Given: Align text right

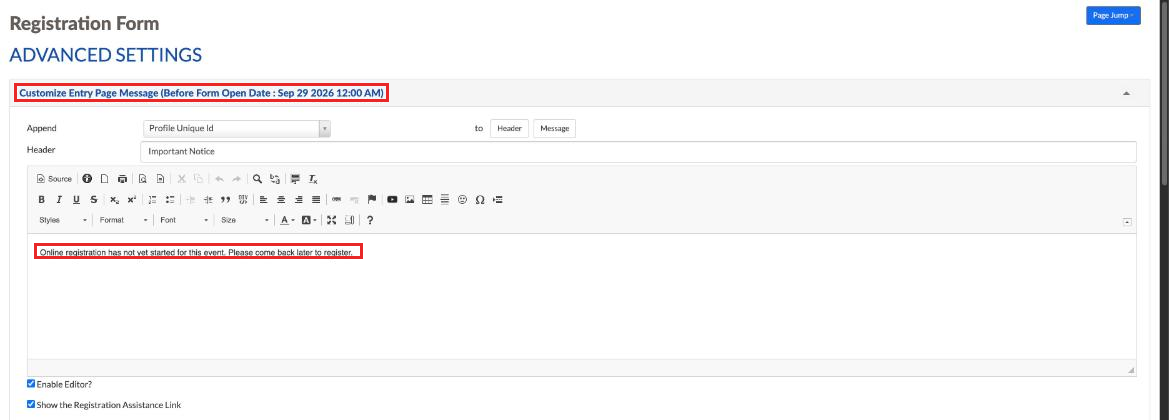Looking at the screenshot, I should [x=298, y=200].
